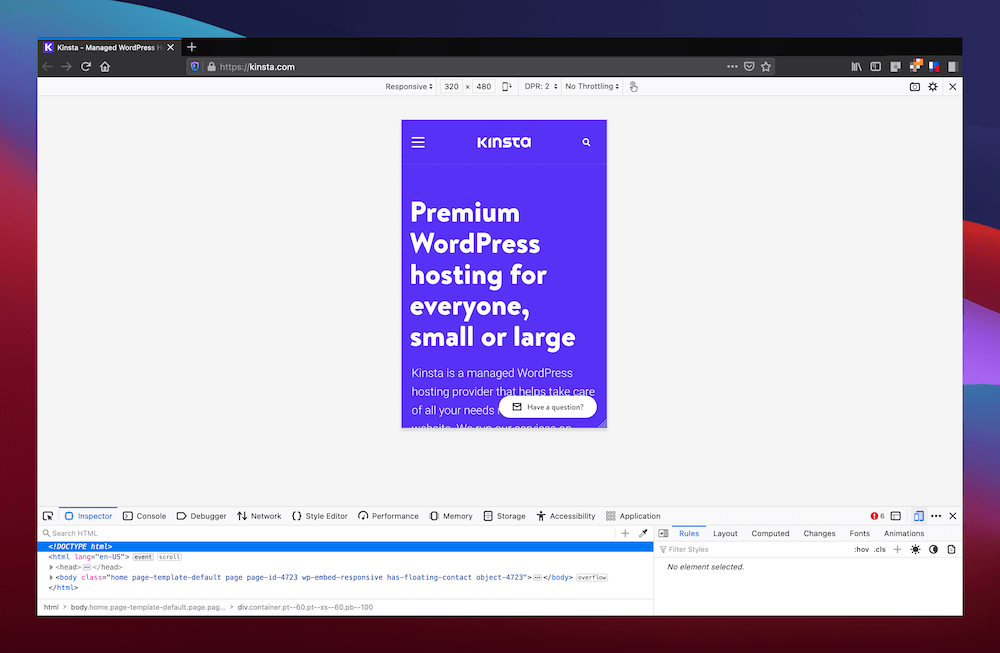
Task: Enable touch event simulation
Action: click(633, 87)
